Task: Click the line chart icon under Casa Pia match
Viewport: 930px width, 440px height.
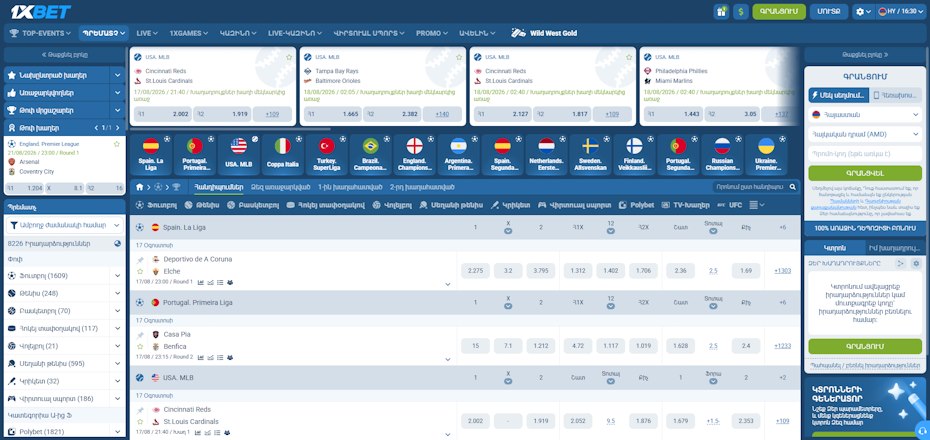Action: (x=210, y=358)
